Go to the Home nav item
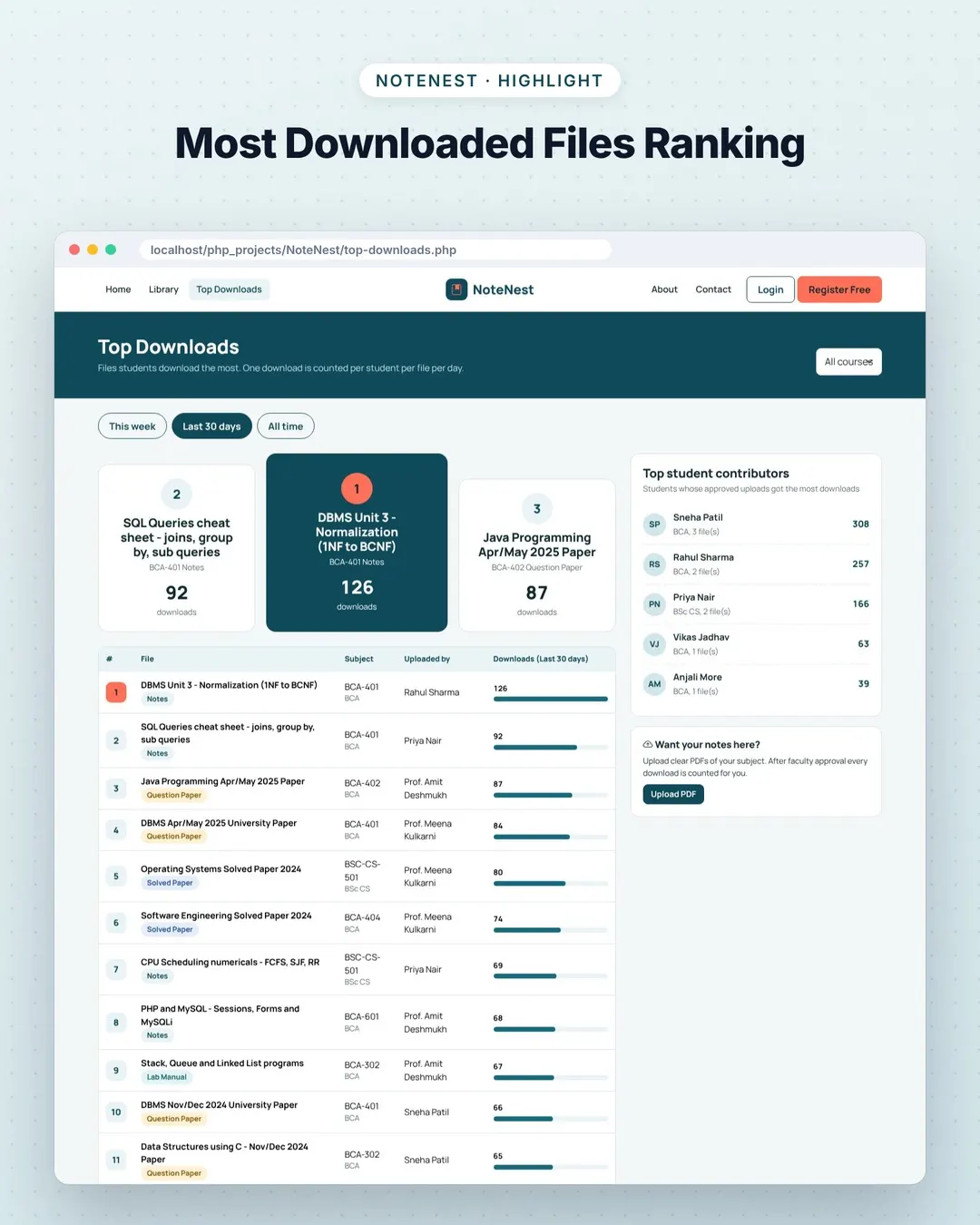Image resolution: width=980 pixels, height=1225 pixels. click(118, 289)
